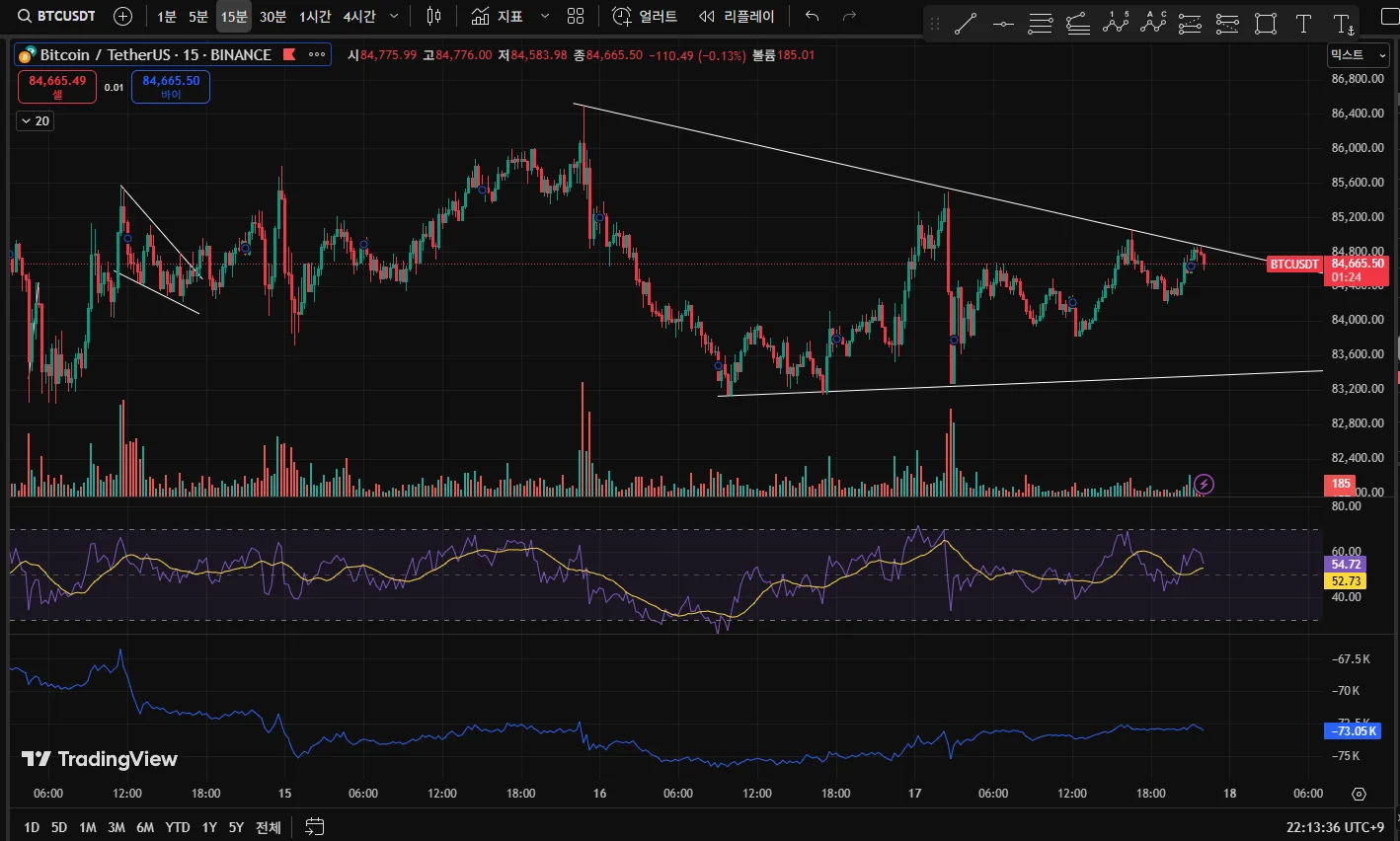
Task: Create an alert with 얼러트 button
Action: click(x=645, y=16)
